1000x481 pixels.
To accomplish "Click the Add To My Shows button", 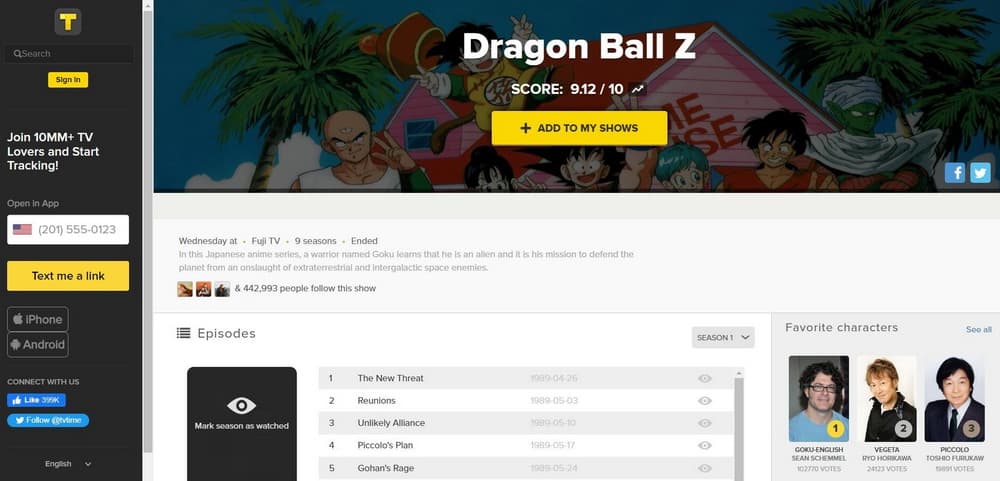I will [x=579, y=128].
